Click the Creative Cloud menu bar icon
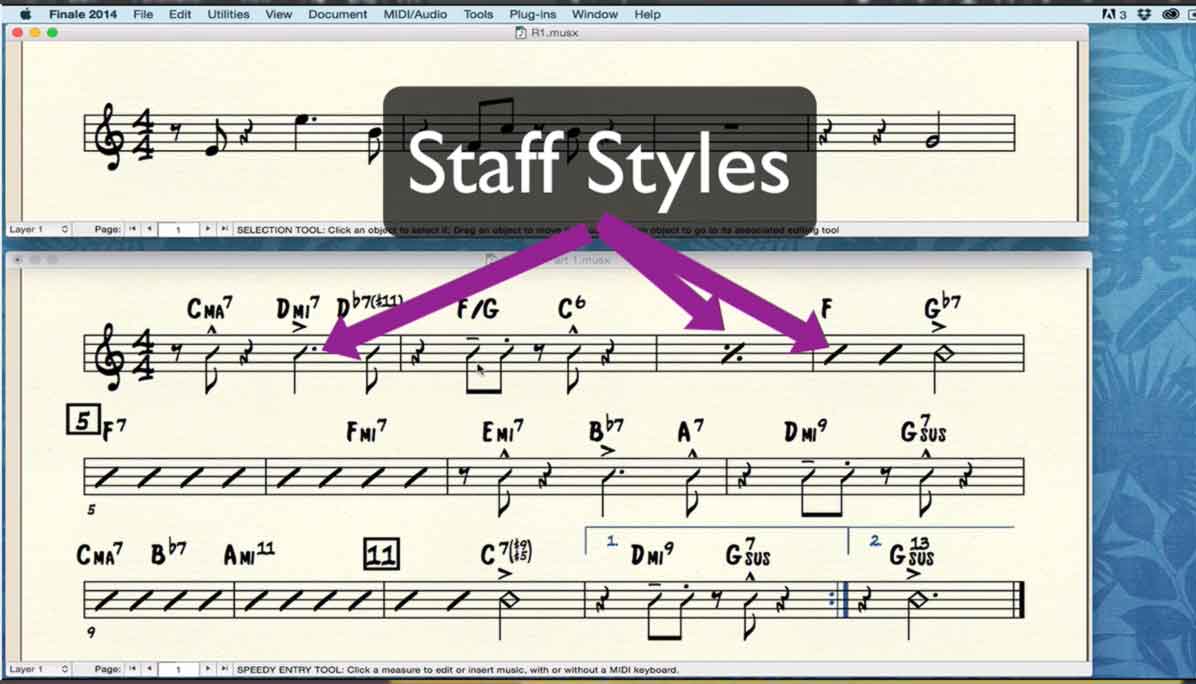The image size is (1196, 684). click(x=1170, y=14)
